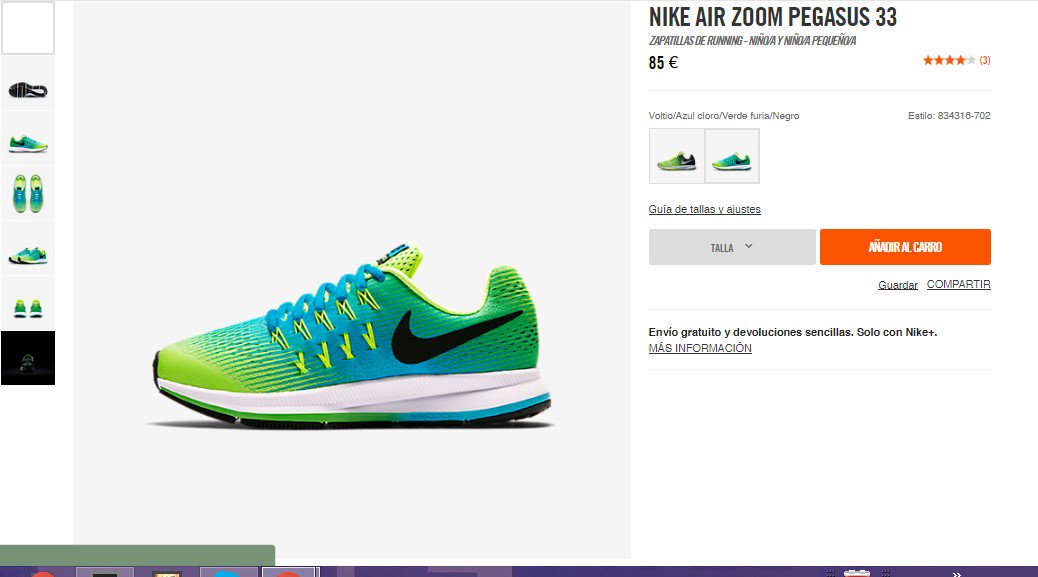Click the Guardar link
The image size is (1038, 577).
click(898, 285)
